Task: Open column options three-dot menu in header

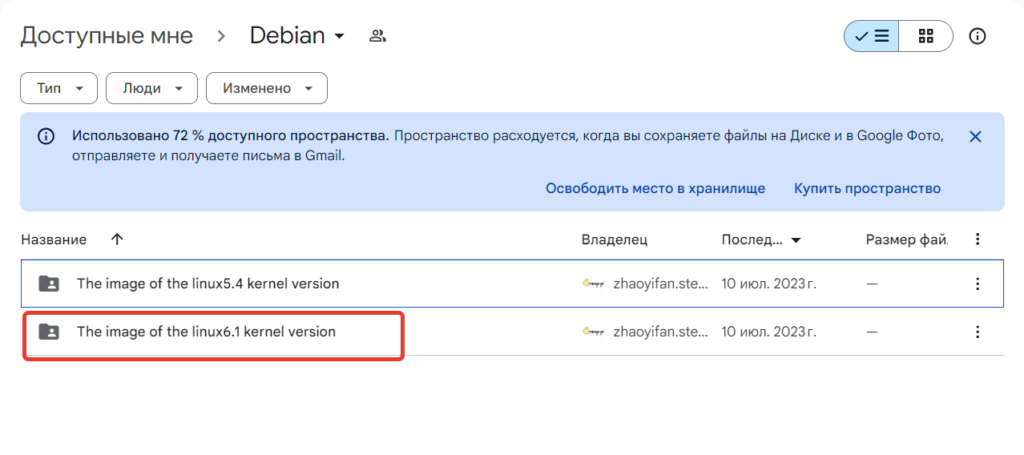Action: (978, 240)
